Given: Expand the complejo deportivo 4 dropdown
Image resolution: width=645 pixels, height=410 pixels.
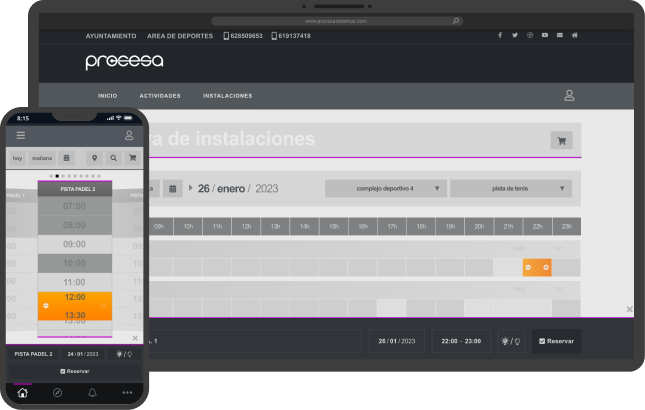Looking at the screenshot, I should coord(385,188).
